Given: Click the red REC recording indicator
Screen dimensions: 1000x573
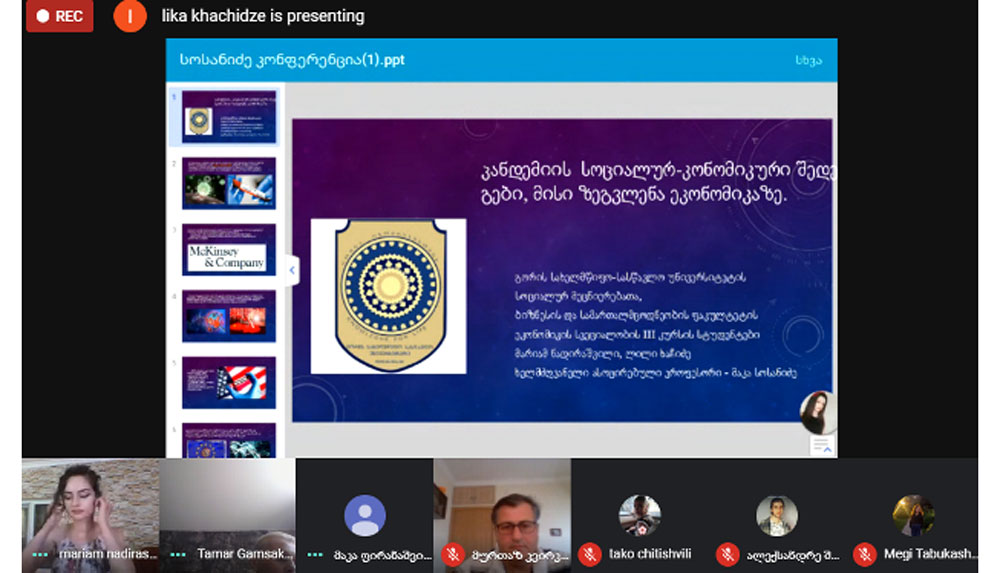Looking at the screenshot, I should click(59, 16).
